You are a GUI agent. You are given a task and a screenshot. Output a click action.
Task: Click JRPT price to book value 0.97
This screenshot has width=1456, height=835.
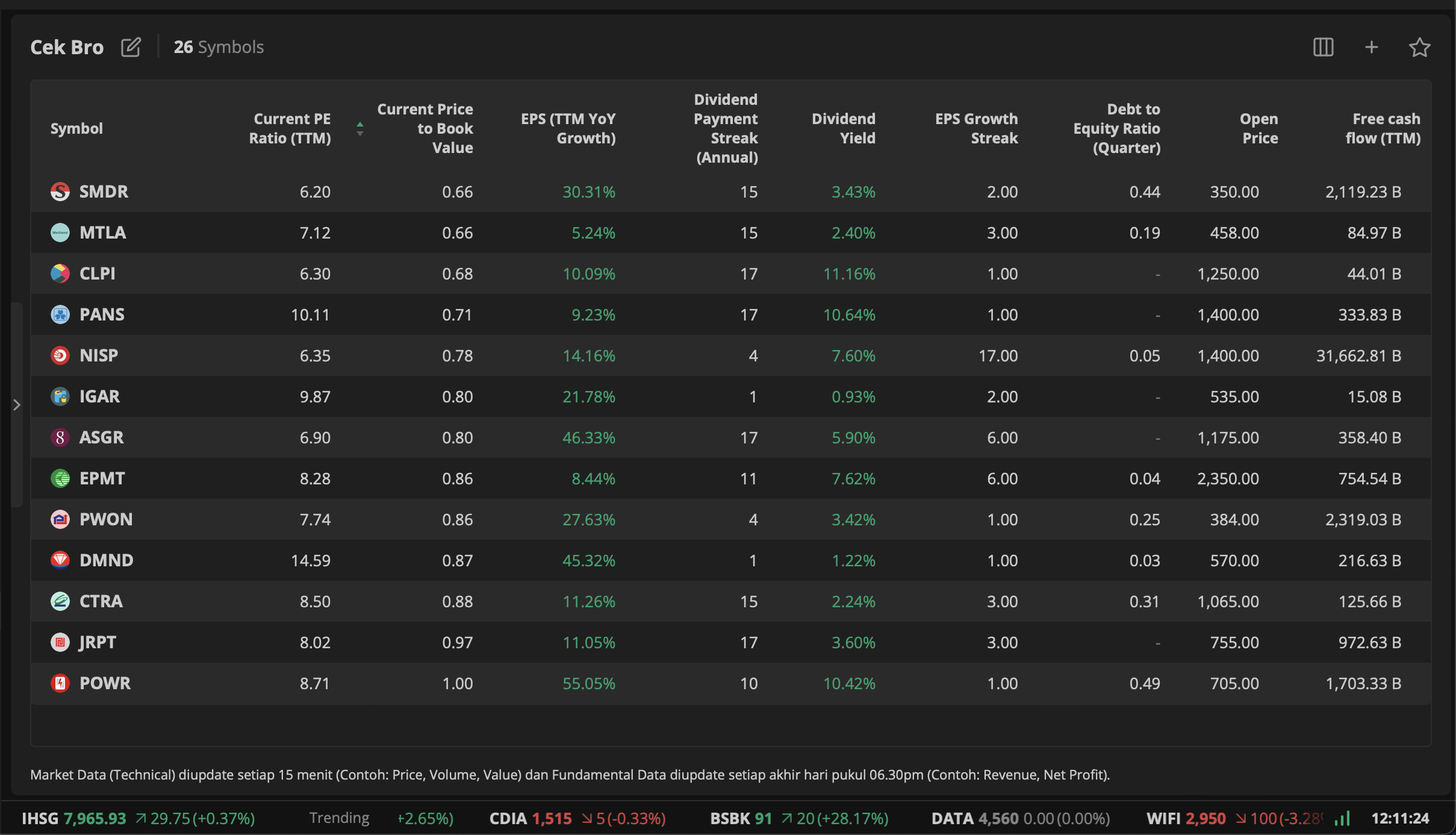pos(458,642)
